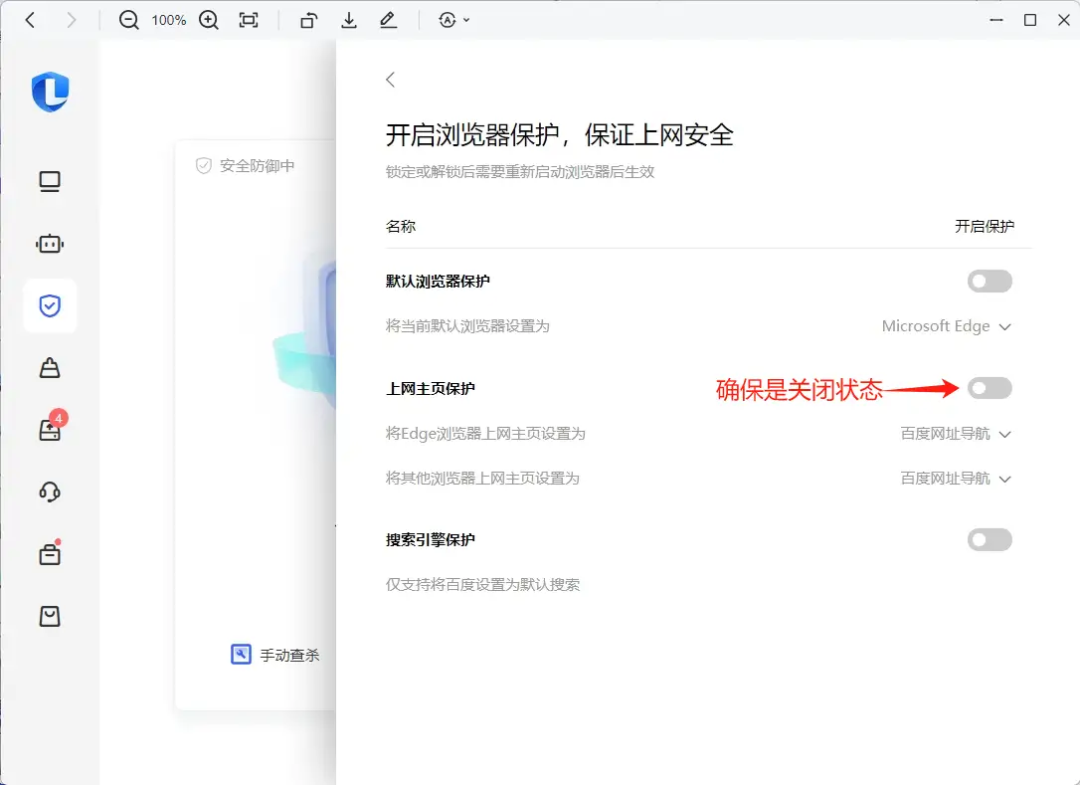Open other browsers homepage 百度网址导航 dropdown

(956, 479)
